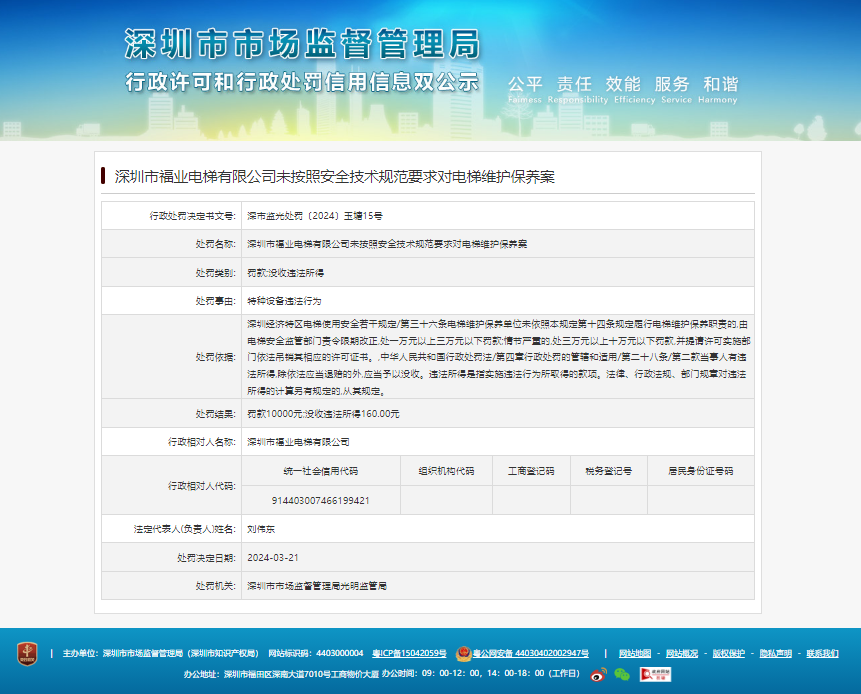The width and height of the screenshot is (861, 694).
Task: Click the decision date 2024-03-21
Action: click(273, 558)
